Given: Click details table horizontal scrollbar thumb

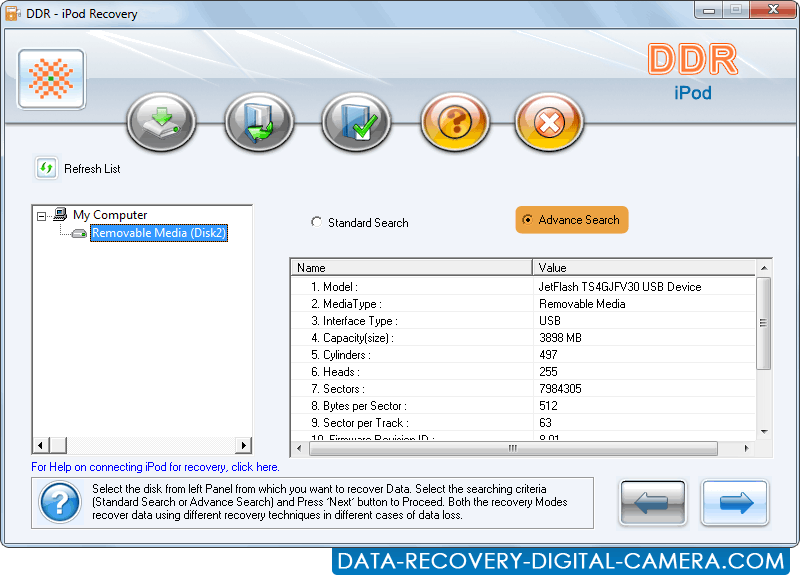Looking at the screenshot, I should tap(513, 448).
